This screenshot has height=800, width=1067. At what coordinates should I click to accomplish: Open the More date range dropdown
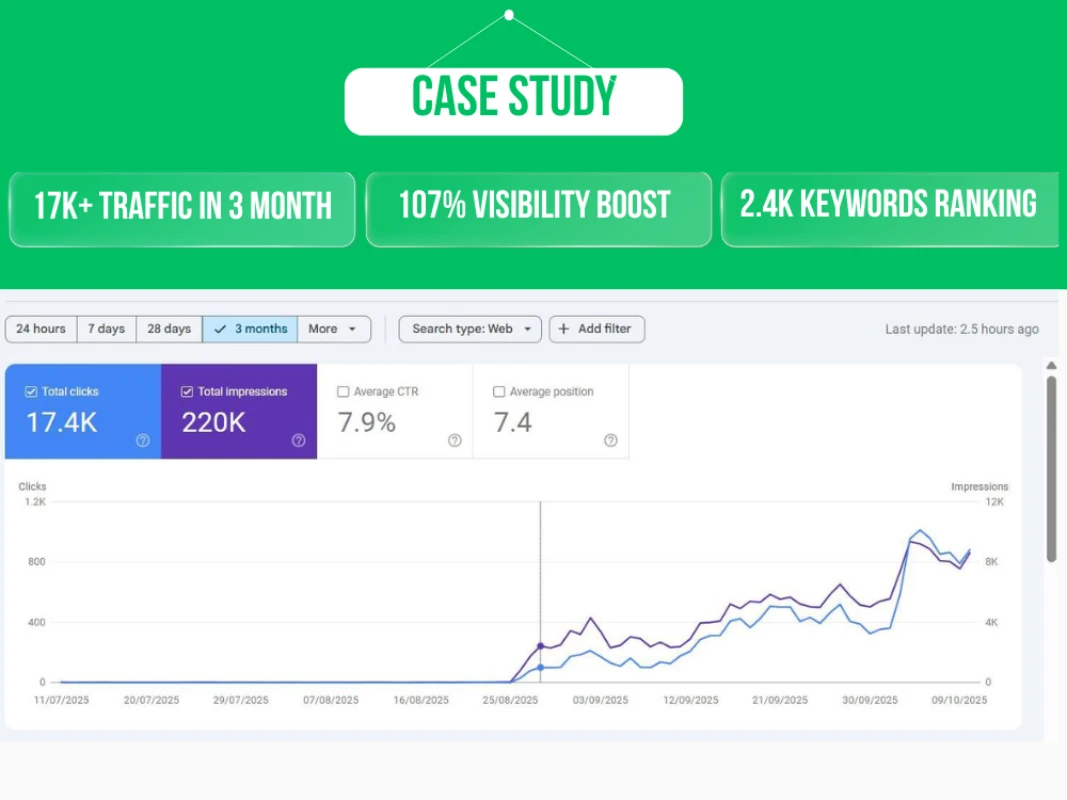[x=334, y=329]
